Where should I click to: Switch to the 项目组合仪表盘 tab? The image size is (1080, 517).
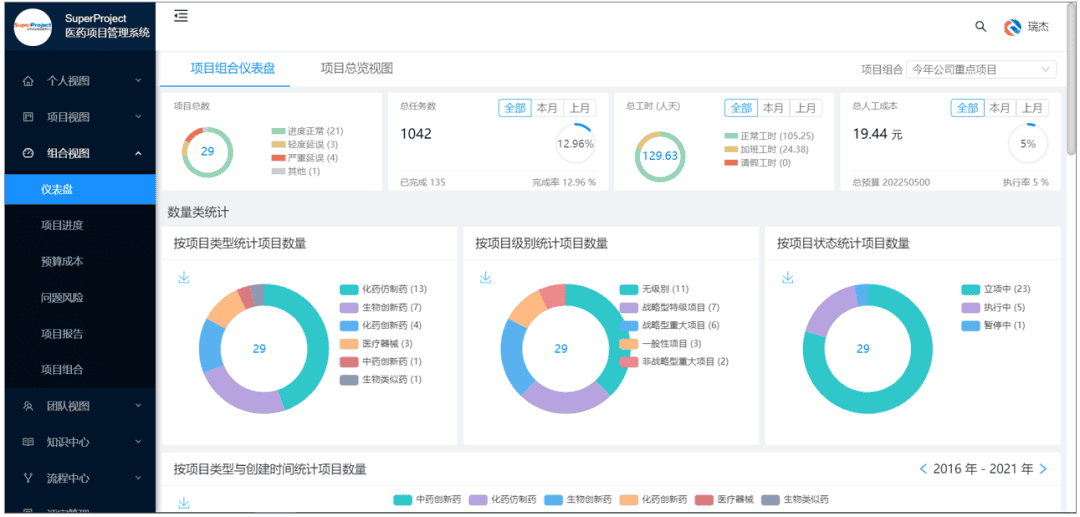(x=233, y=68)
